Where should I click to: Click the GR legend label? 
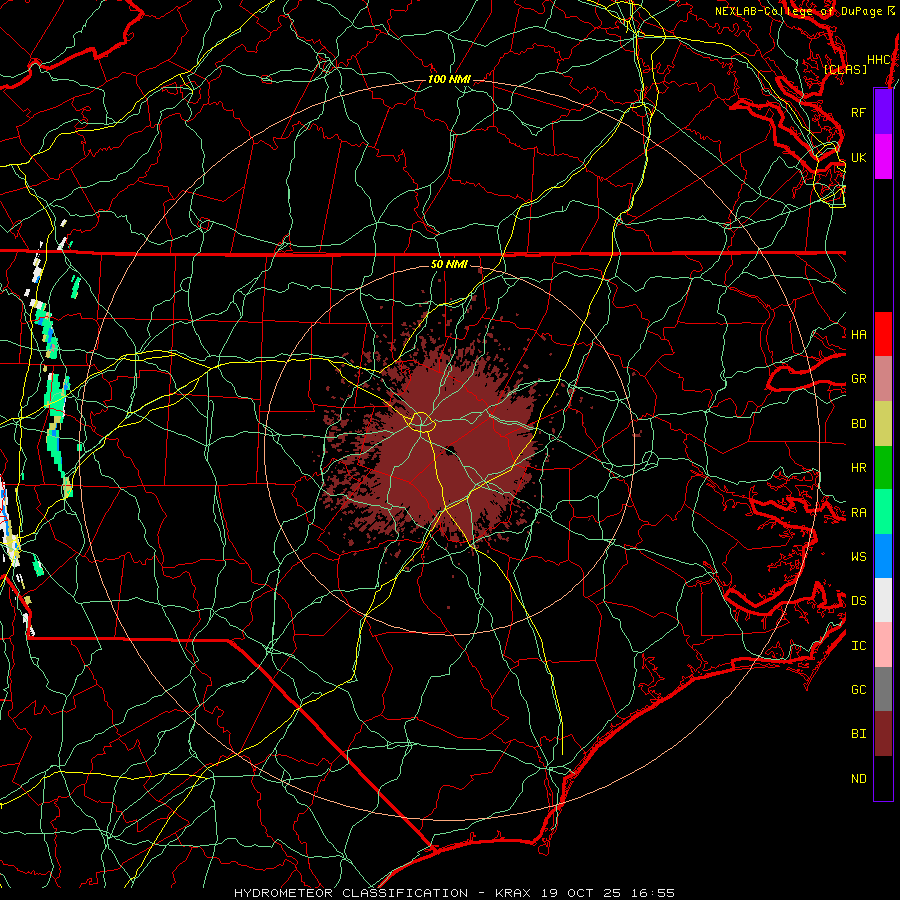click(x=858, y=379)
